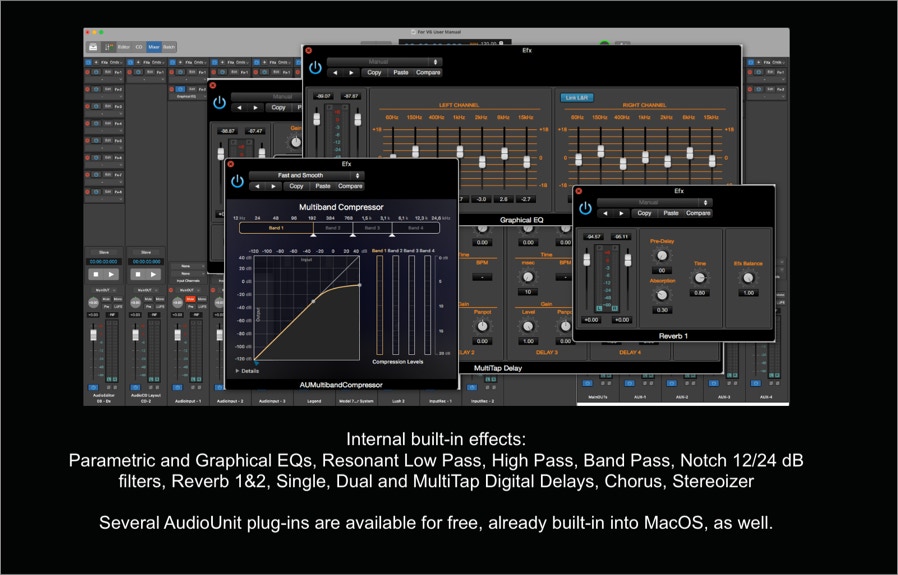This screenshot has width=898, height=575.
Task: Switch to the Mixer tab
Action: pos(153,47)
